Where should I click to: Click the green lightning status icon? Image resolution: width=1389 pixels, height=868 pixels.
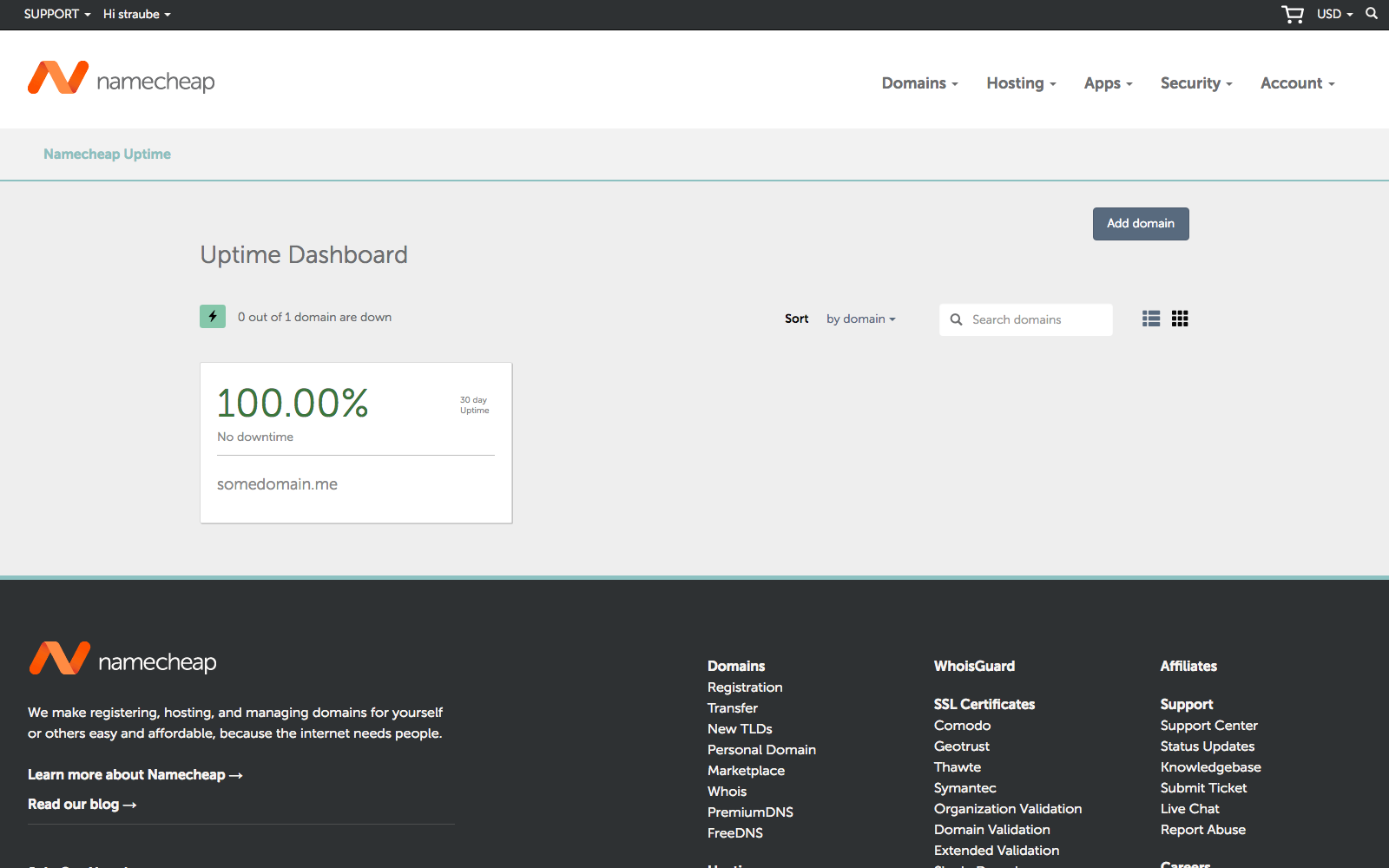pyautogui.click(x=213, y=317)
